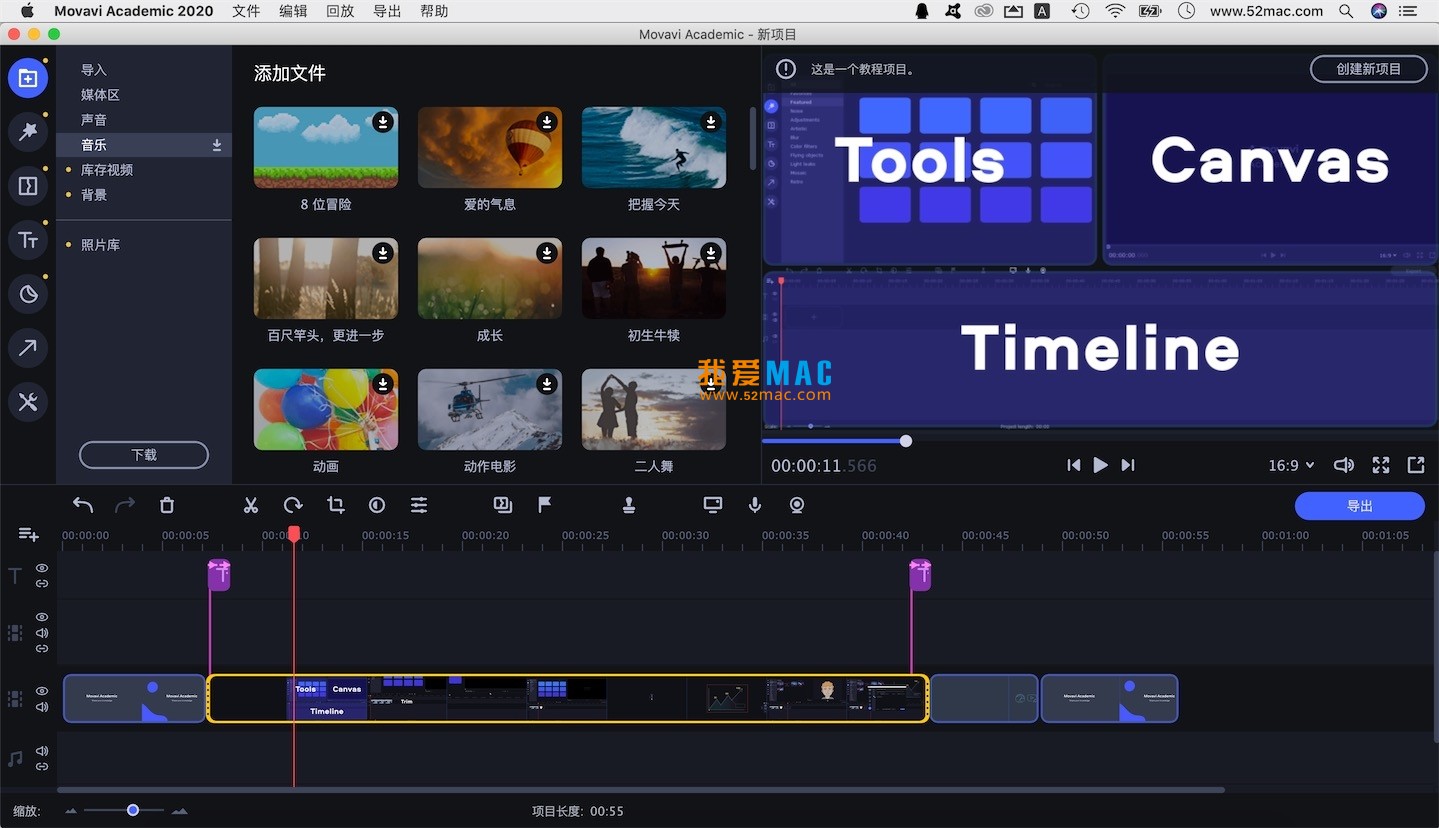The image size is (1439, 828).
Task: Select the 动作电影 helicopter thumbnail
Action: pos(490,409)
